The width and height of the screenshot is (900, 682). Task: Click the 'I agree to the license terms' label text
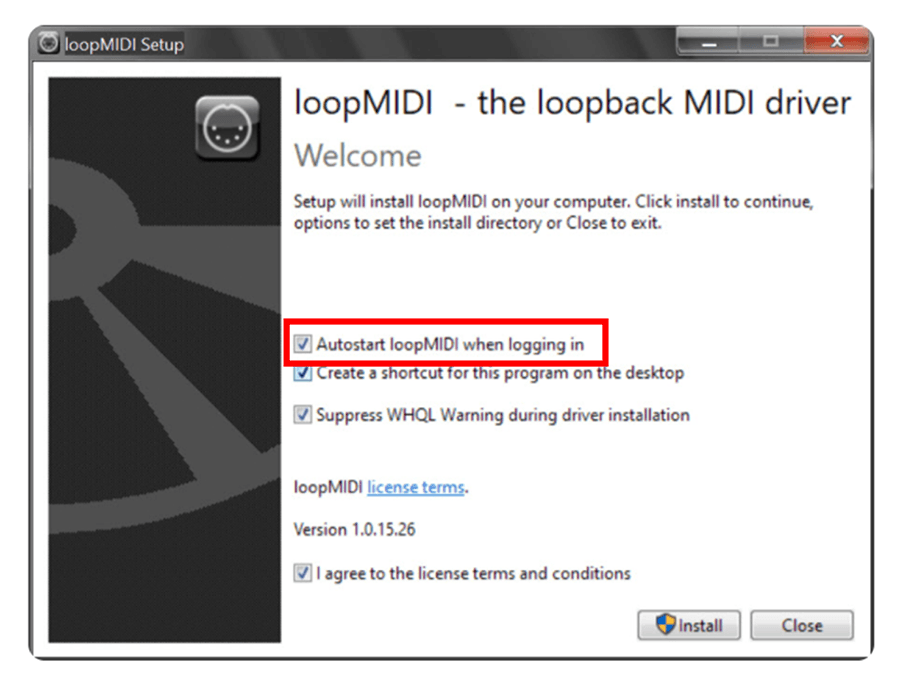click(x=474, y=574)
